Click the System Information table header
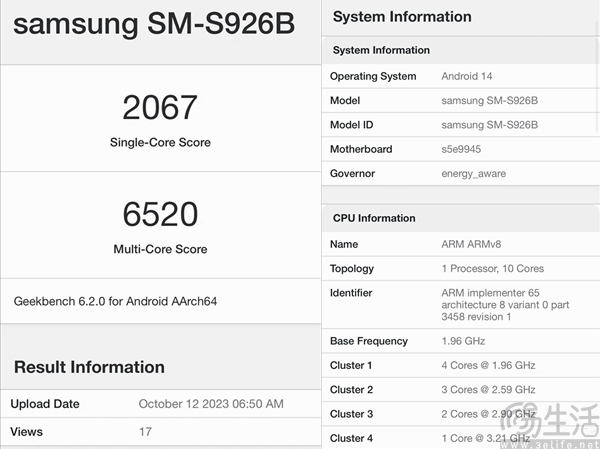 [381, 50]
